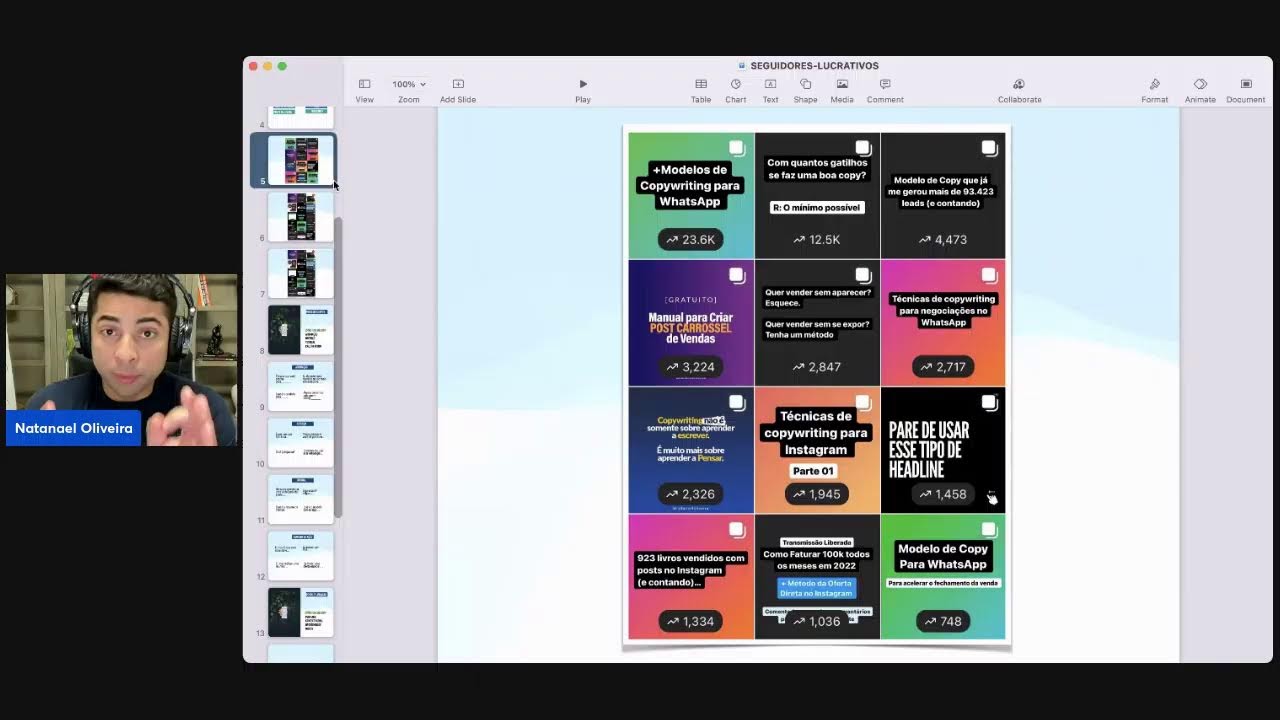The height and width of the screenshot is (720, 1280).
Task: Play the slideshow presentation
Action: [583, 89]
